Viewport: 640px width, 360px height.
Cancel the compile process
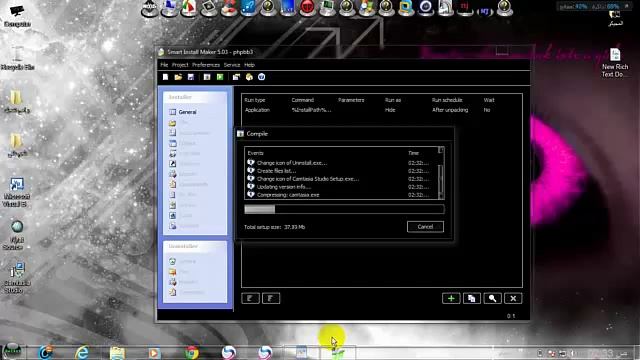[425, 227]
